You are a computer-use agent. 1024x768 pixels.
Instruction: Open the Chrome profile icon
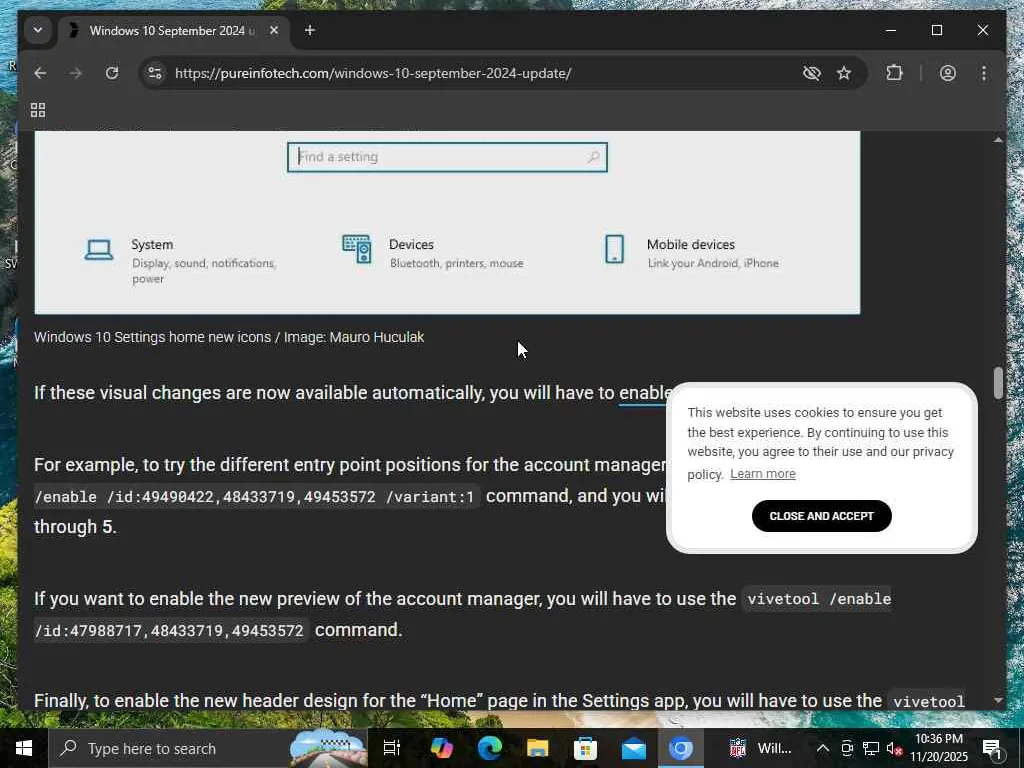(x=948, y=73)
